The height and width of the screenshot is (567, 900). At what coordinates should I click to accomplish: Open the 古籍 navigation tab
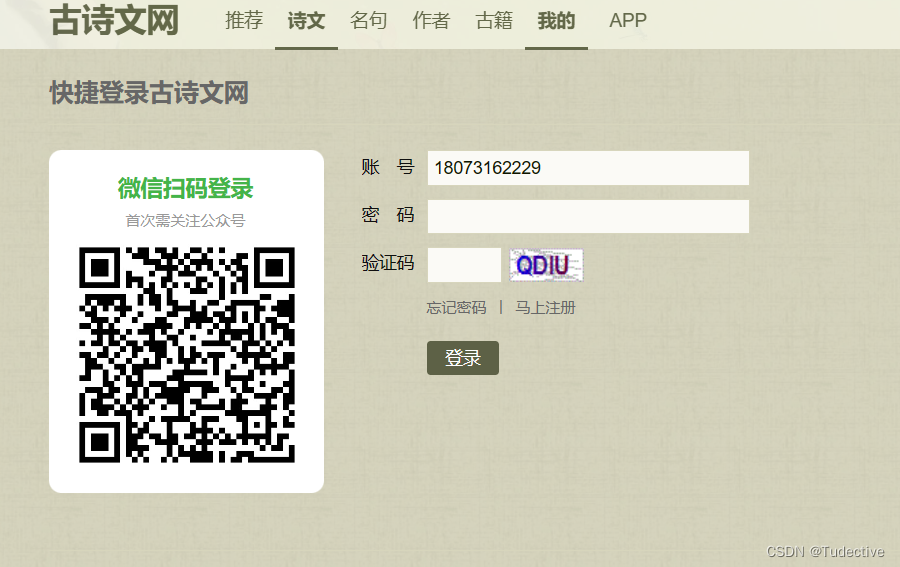494,21
